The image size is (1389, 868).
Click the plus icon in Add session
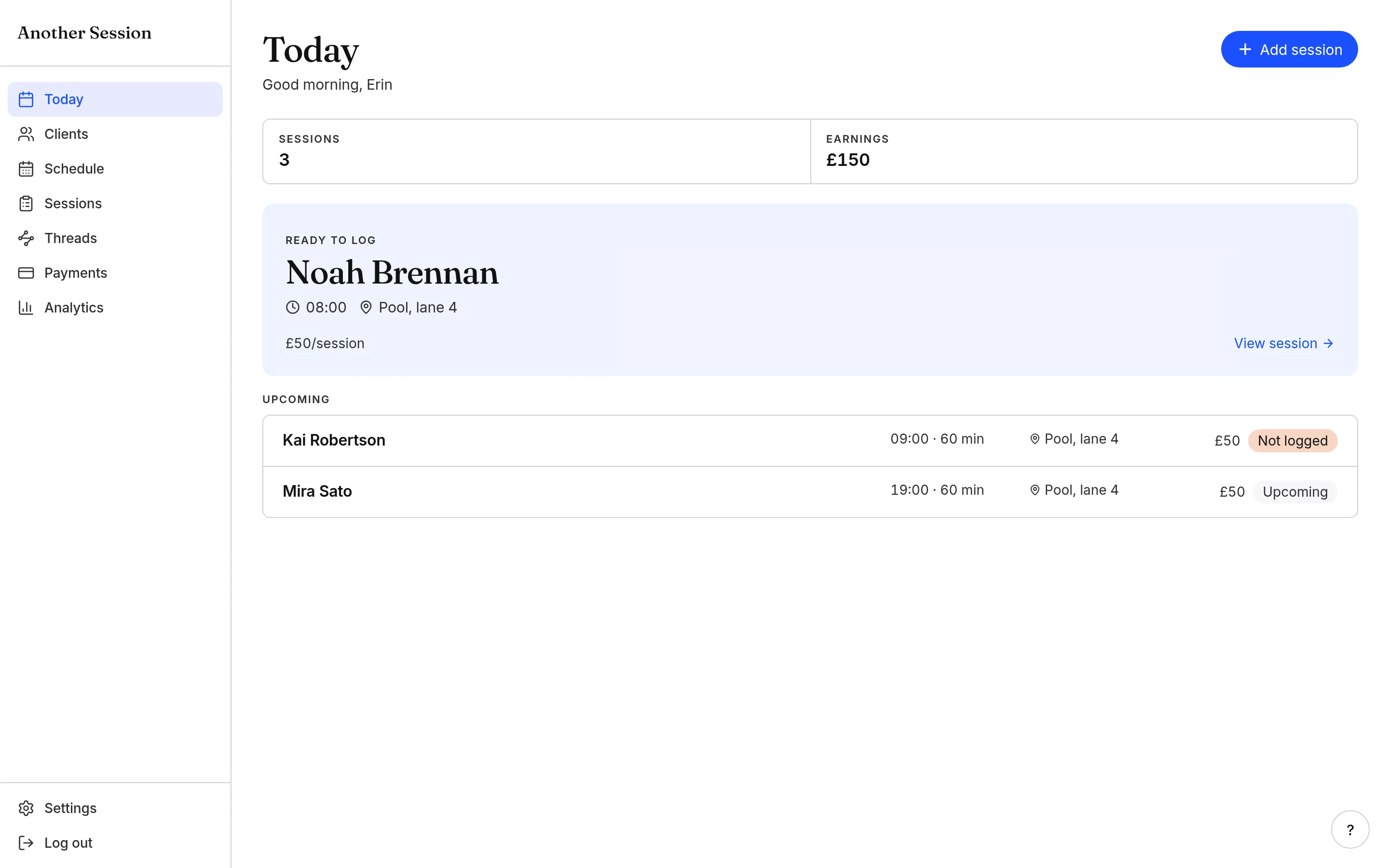(1245, 49)
